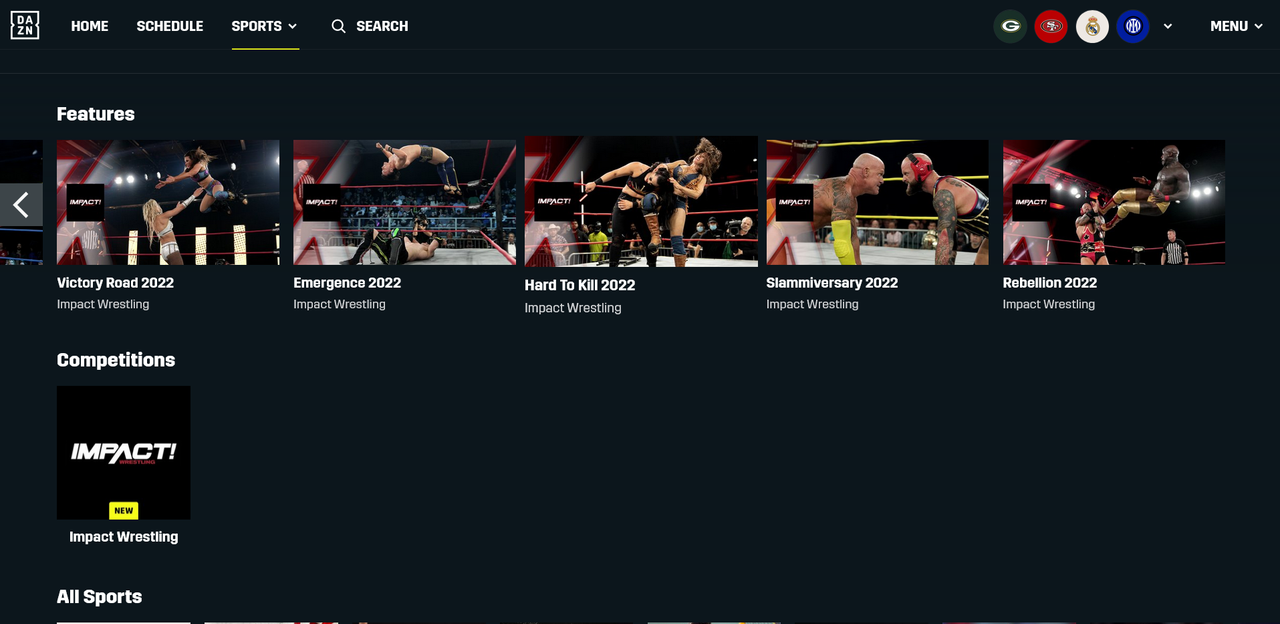Click the DAZN logo
This screenshot has height=624, width=1280.
(x=25, y=25)
